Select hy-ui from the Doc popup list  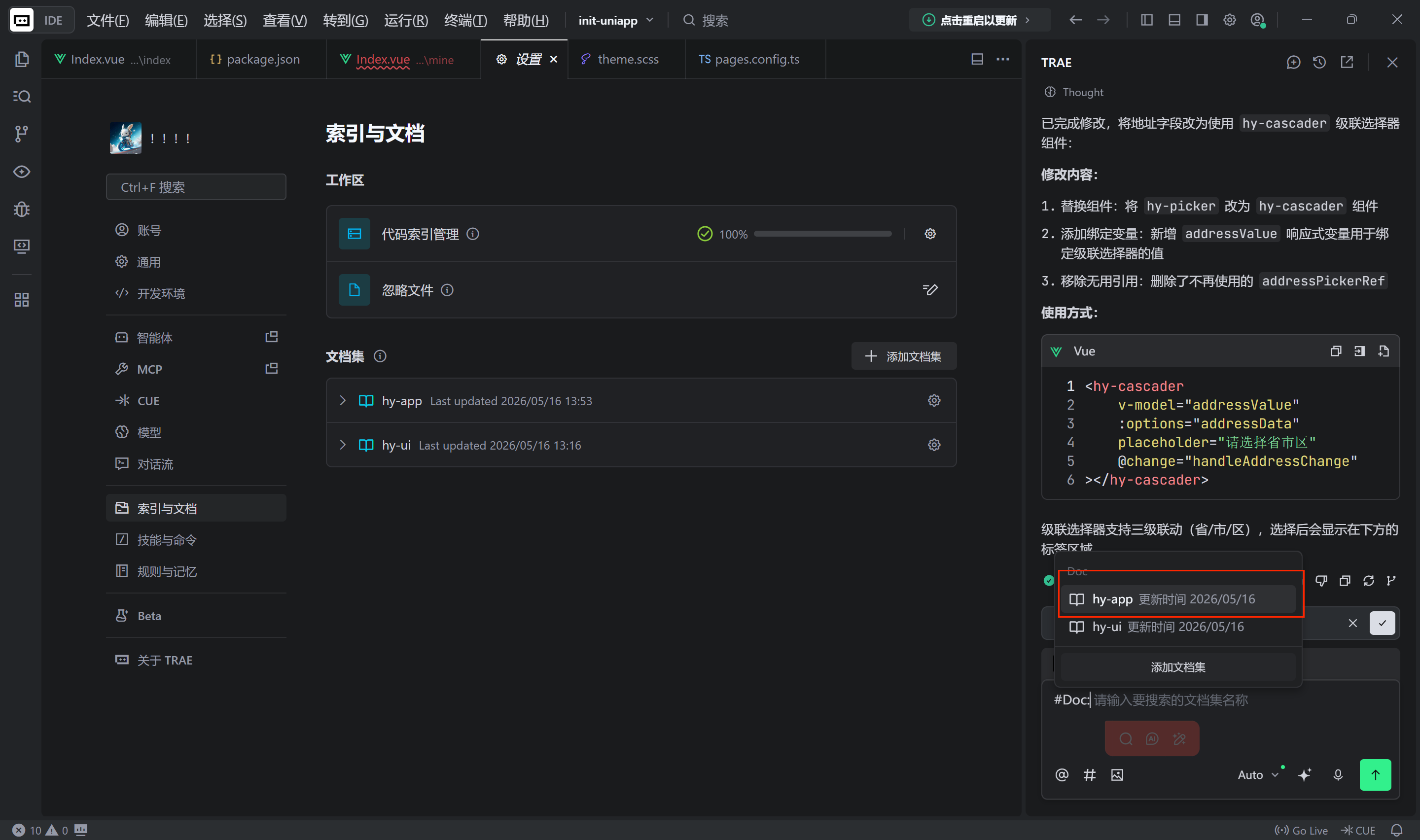[1177, 627]
